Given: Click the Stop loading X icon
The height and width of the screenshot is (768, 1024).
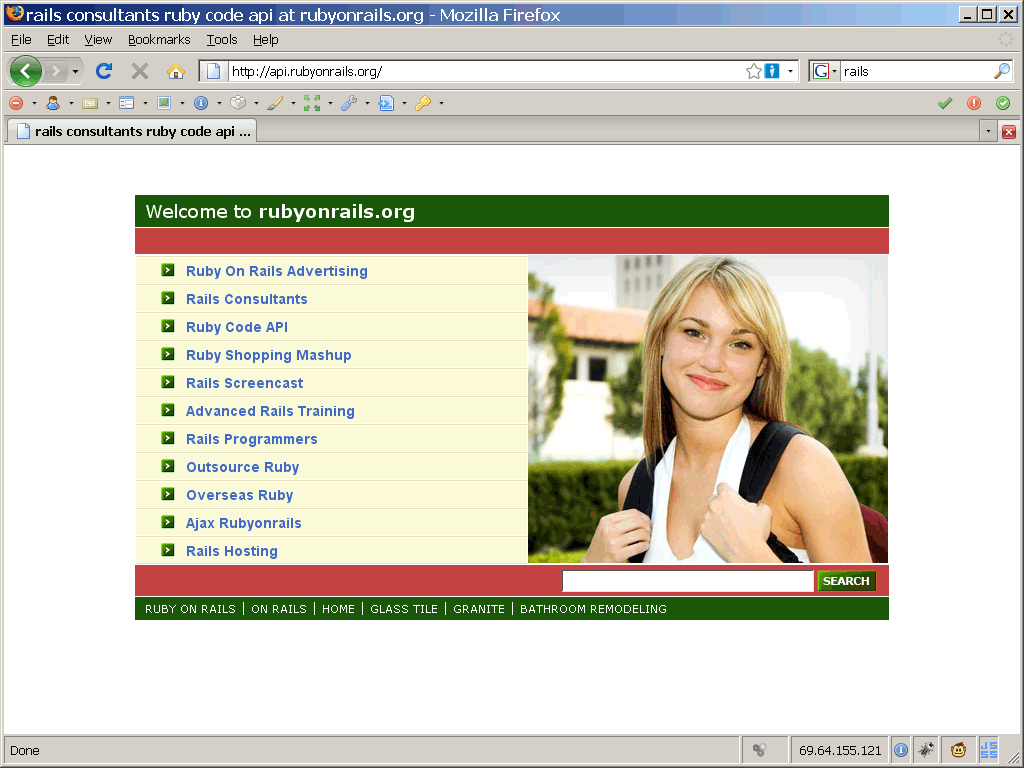Looking at the screenshot, I should (x=140, y=71).
